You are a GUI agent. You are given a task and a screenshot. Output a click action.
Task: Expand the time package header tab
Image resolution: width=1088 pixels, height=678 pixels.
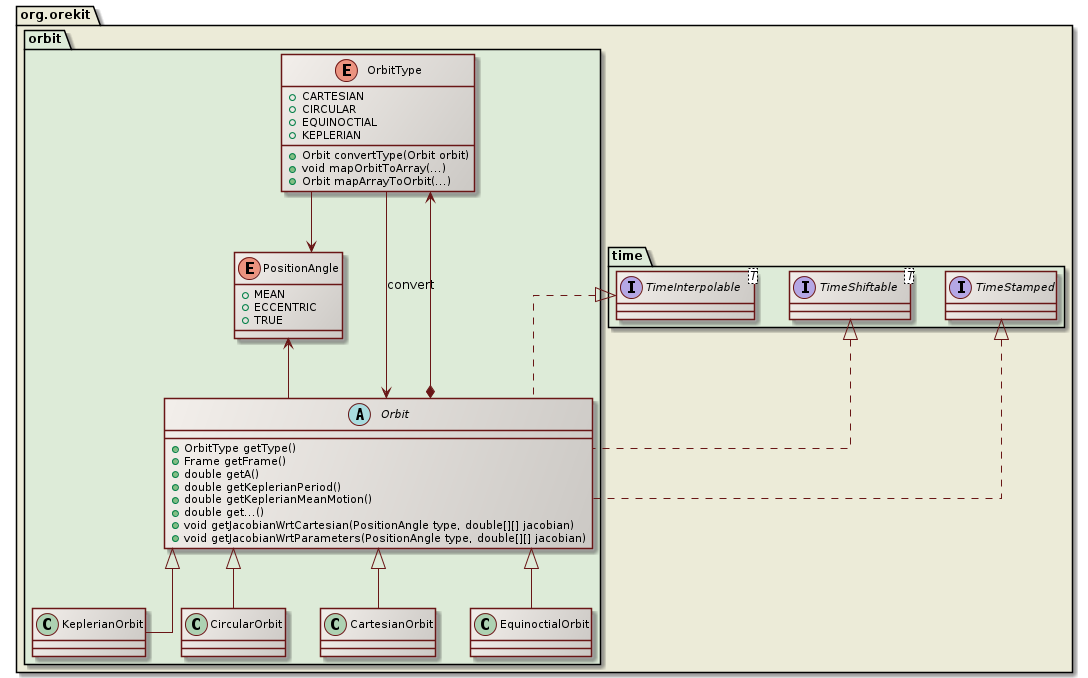click(624, 256)
